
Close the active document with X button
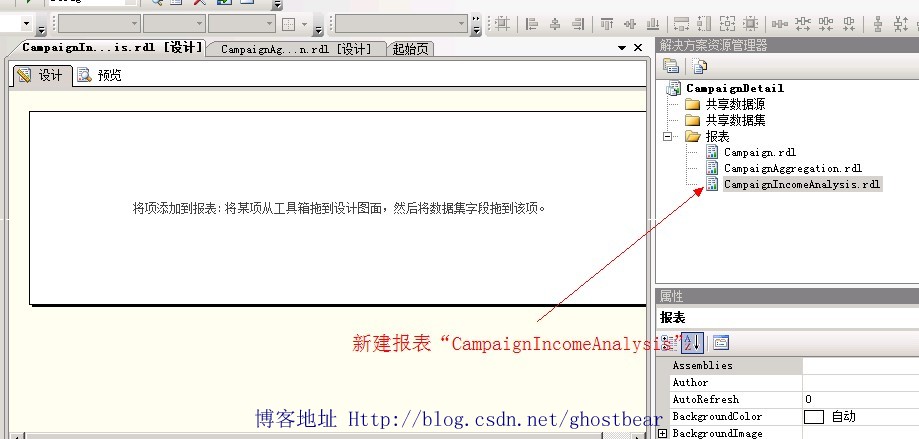pos(638,48)
